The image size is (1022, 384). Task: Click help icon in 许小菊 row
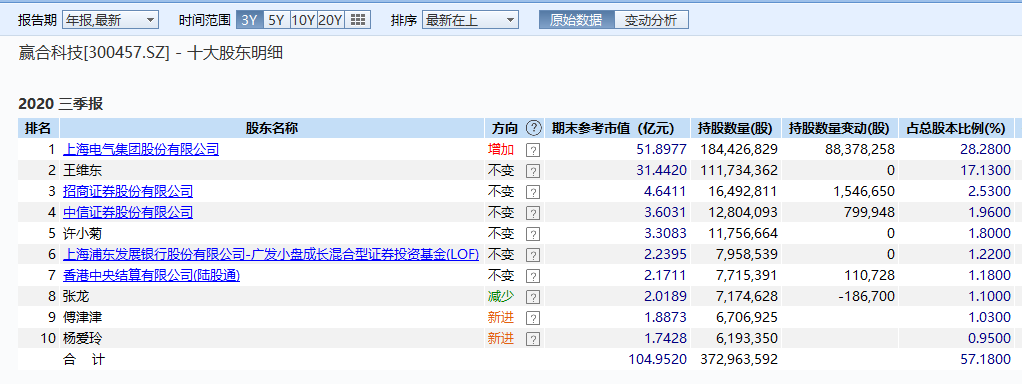click(x=533, y=233)
